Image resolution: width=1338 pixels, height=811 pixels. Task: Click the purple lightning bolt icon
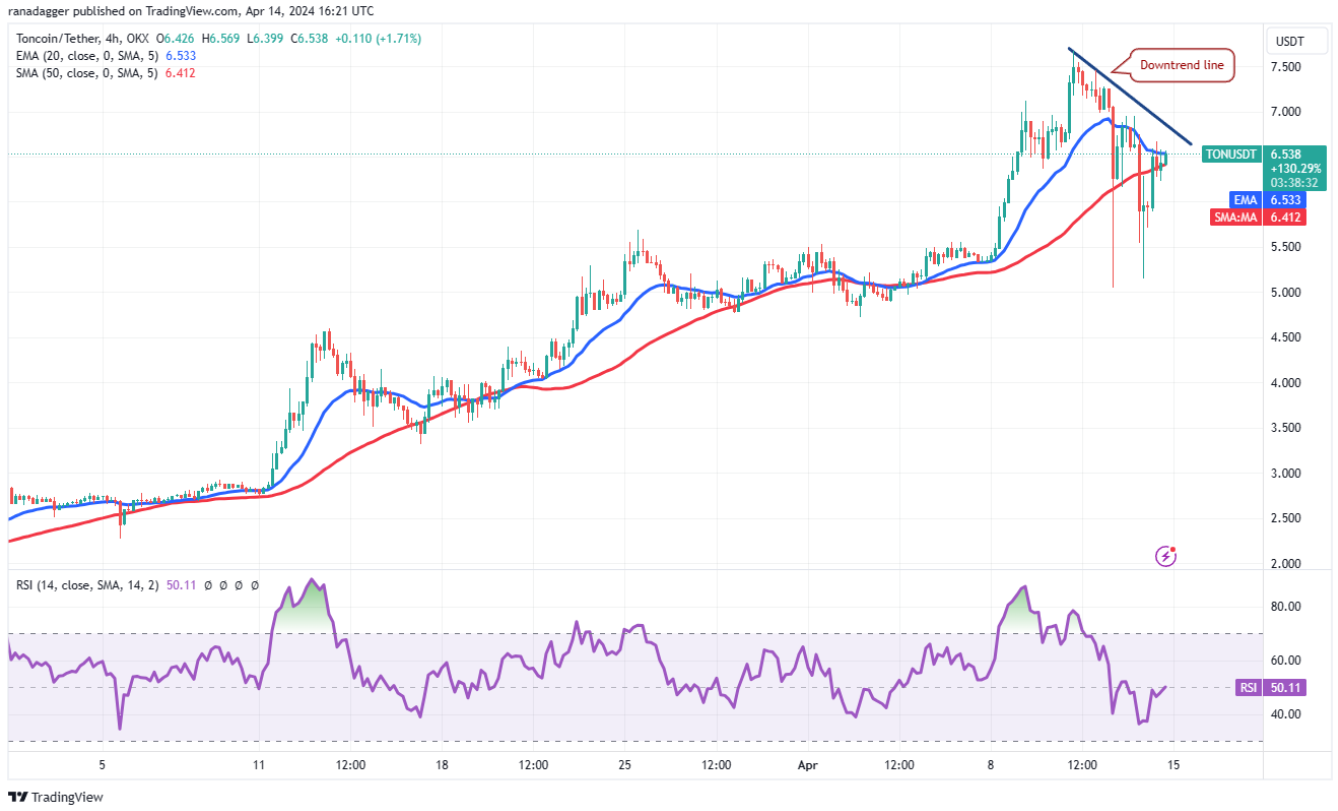coord(1165,556)
